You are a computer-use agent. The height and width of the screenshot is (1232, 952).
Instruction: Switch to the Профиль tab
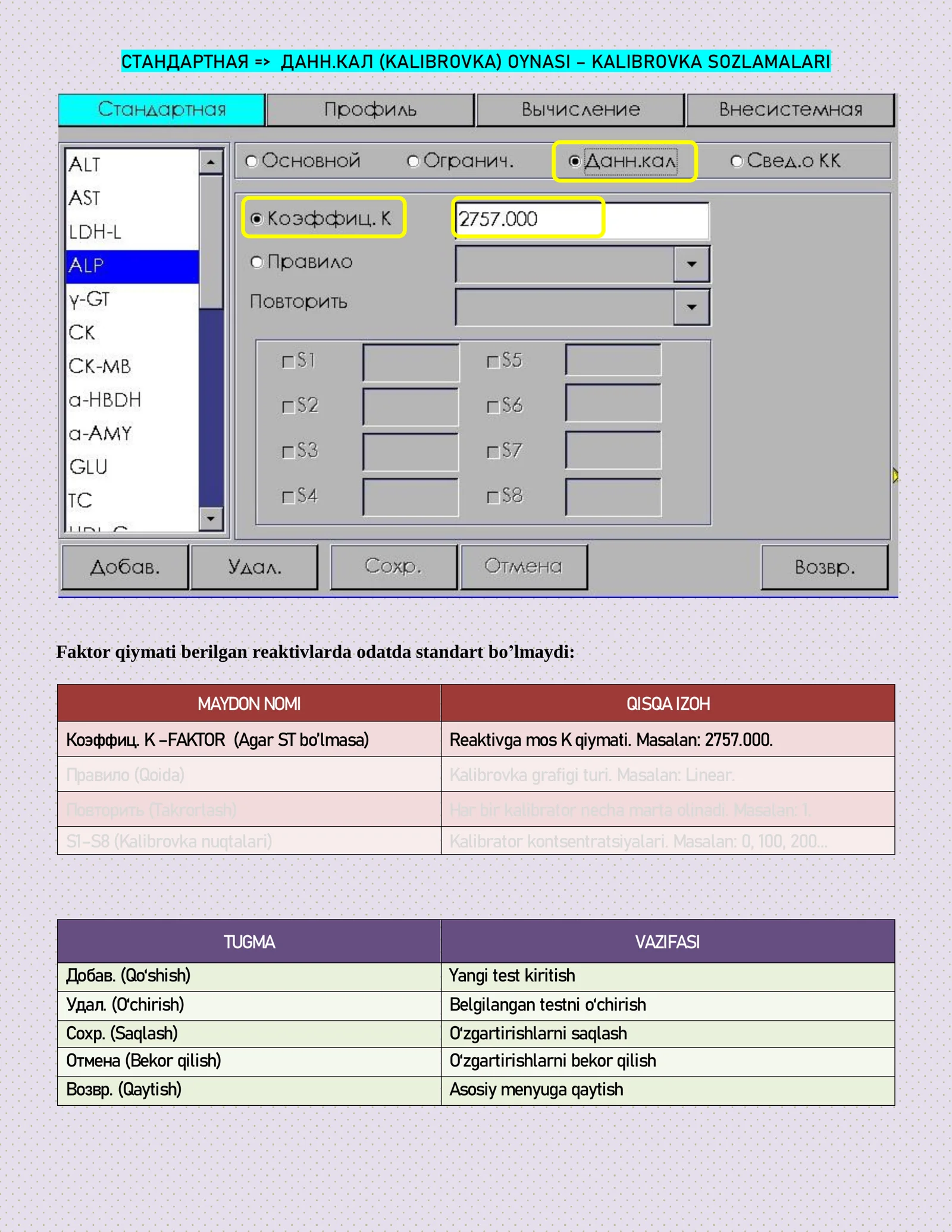[x=370, y=110]
